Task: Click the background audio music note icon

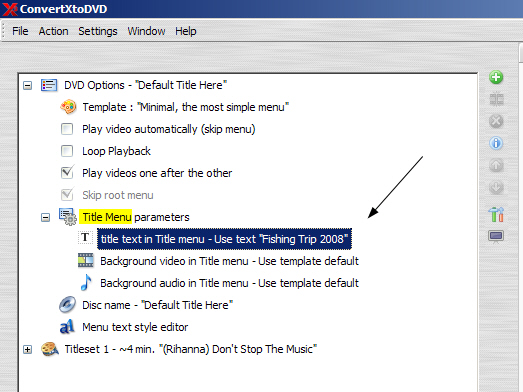Action: (86, 283)
